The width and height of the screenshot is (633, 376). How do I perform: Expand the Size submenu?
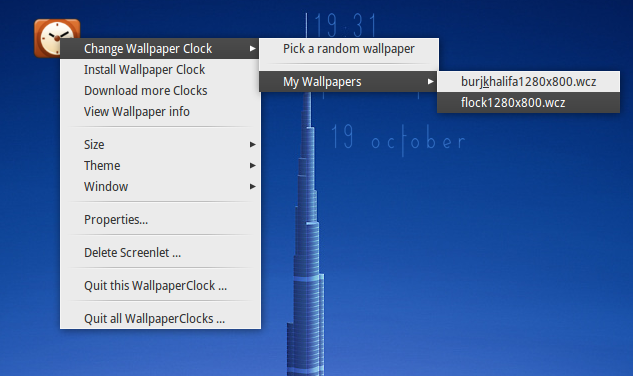click(160, 145)
